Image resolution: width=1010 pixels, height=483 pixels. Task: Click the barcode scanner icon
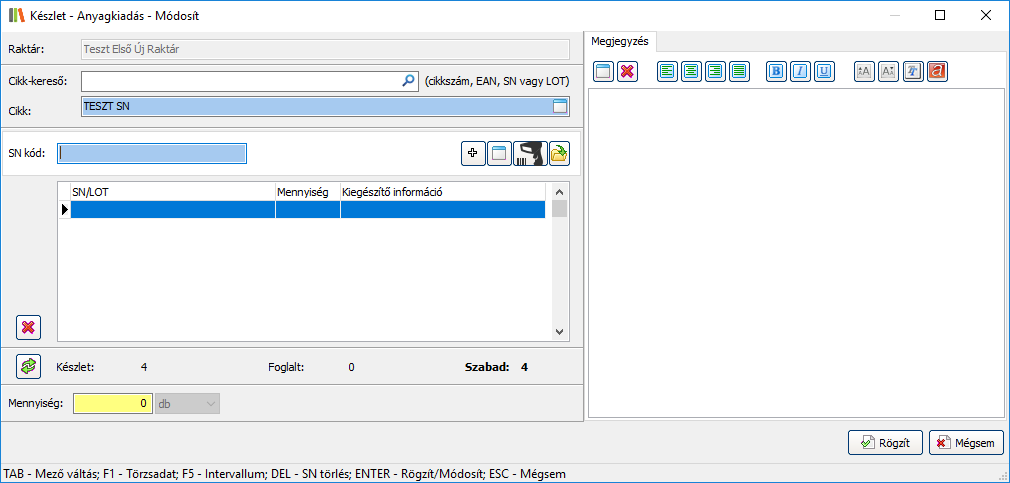point(529,154)
